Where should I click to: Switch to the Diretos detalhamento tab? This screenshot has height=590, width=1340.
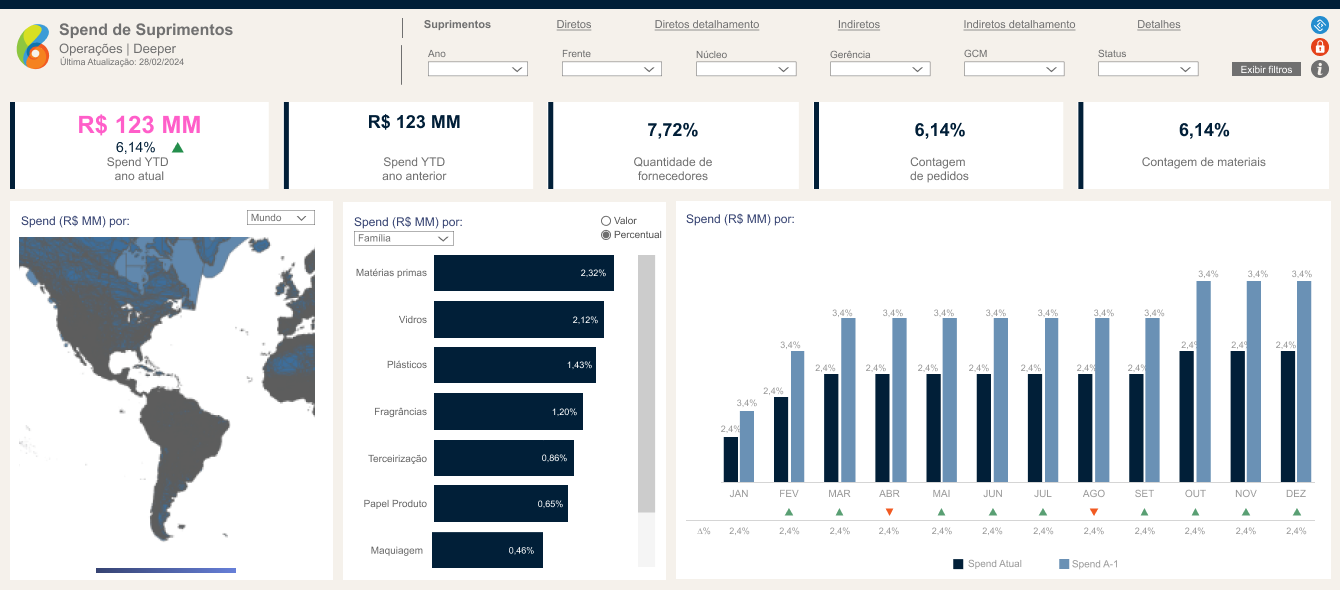click(706, 25)
